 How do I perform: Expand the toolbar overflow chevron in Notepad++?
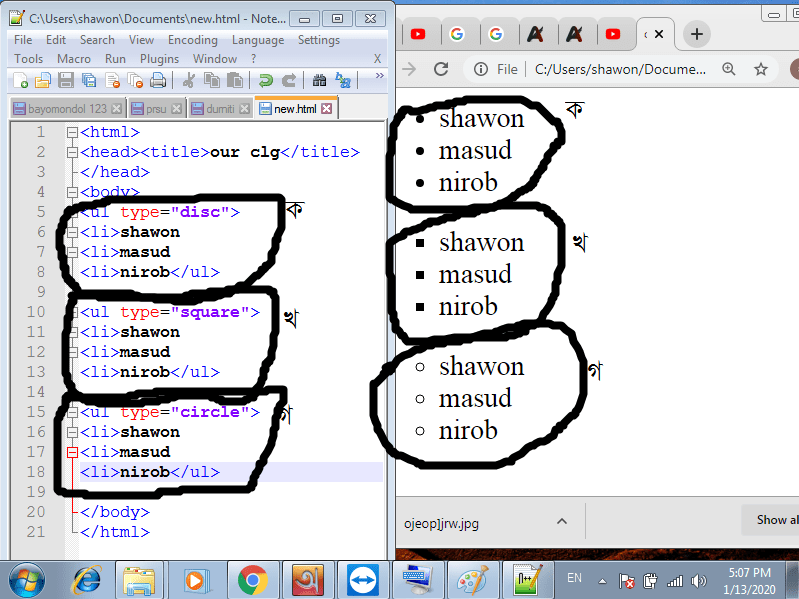coord(378,77)
